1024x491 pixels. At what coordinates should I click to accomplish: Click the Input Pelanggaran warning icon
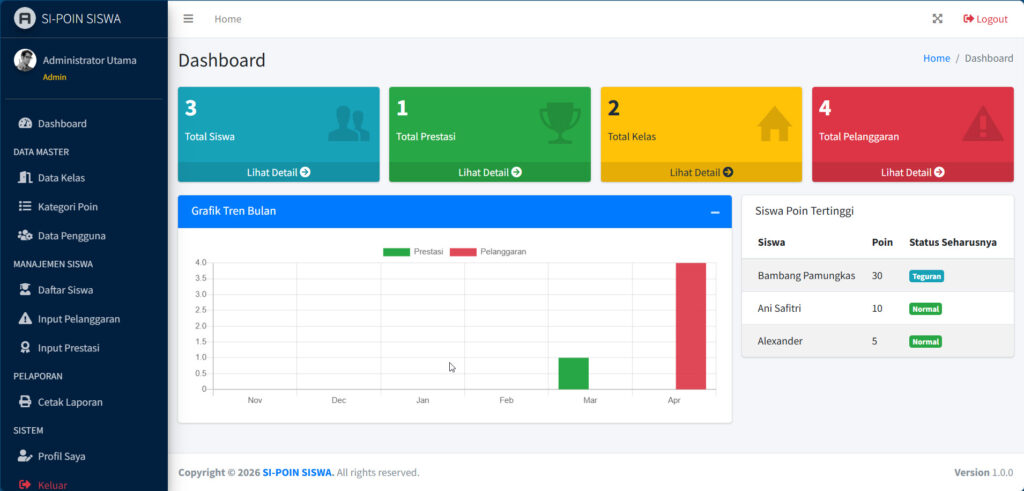pos(26,318)
